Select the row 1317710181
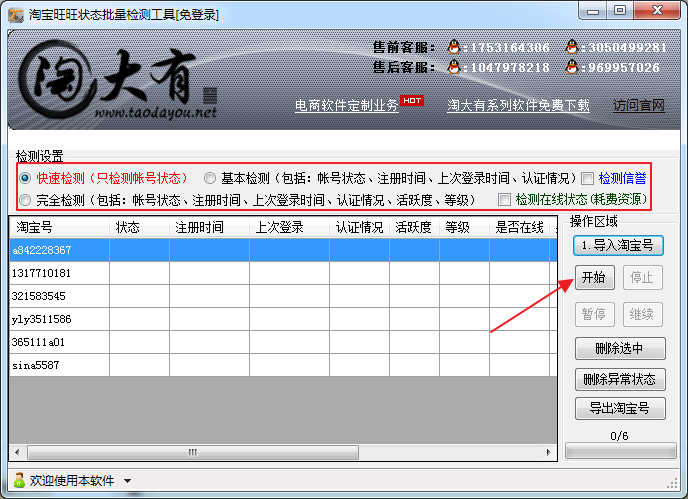Image resolution: width=688 pixels, height=499 pixels. click(283, 273)
